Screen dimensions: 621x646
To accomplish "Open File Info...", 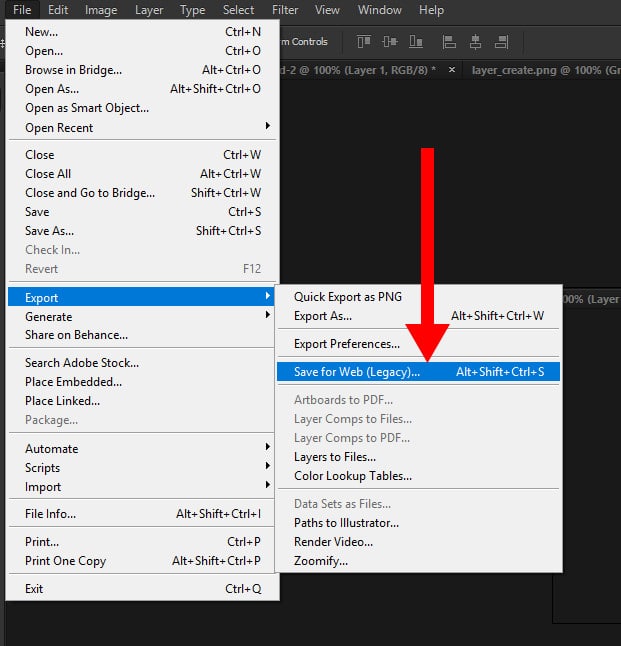I will click(141, 514).
